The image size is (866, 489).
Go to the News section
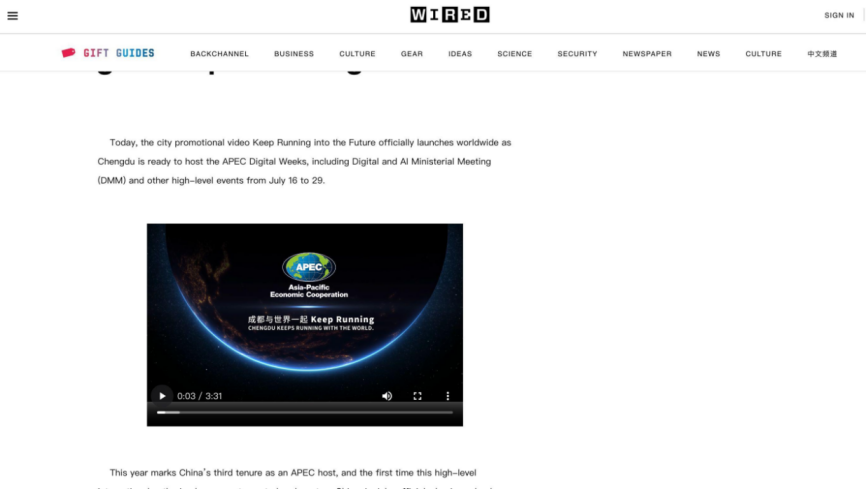coord(708,54)
